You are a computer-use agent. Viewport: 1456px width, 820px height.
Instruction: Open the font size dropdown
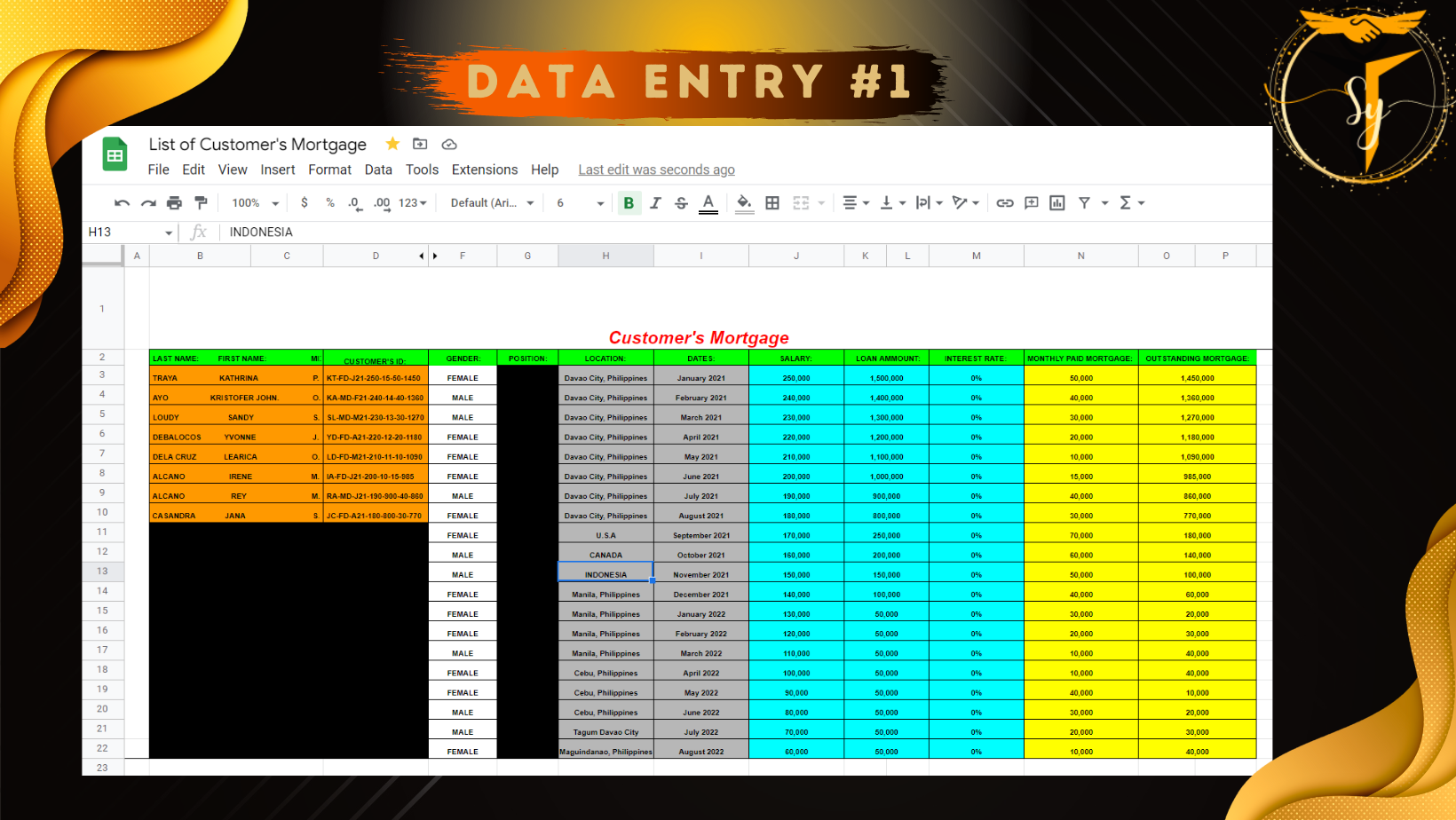pyautogui.click(x=580, y=203)
